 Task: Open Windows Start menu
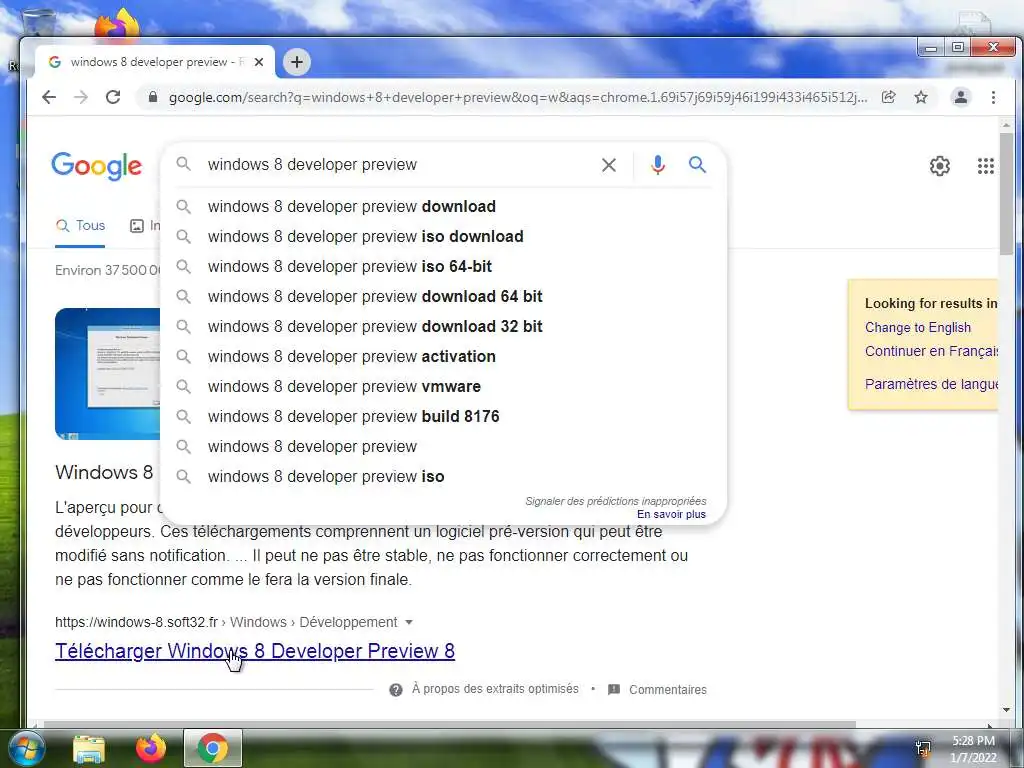coord(26,748)
